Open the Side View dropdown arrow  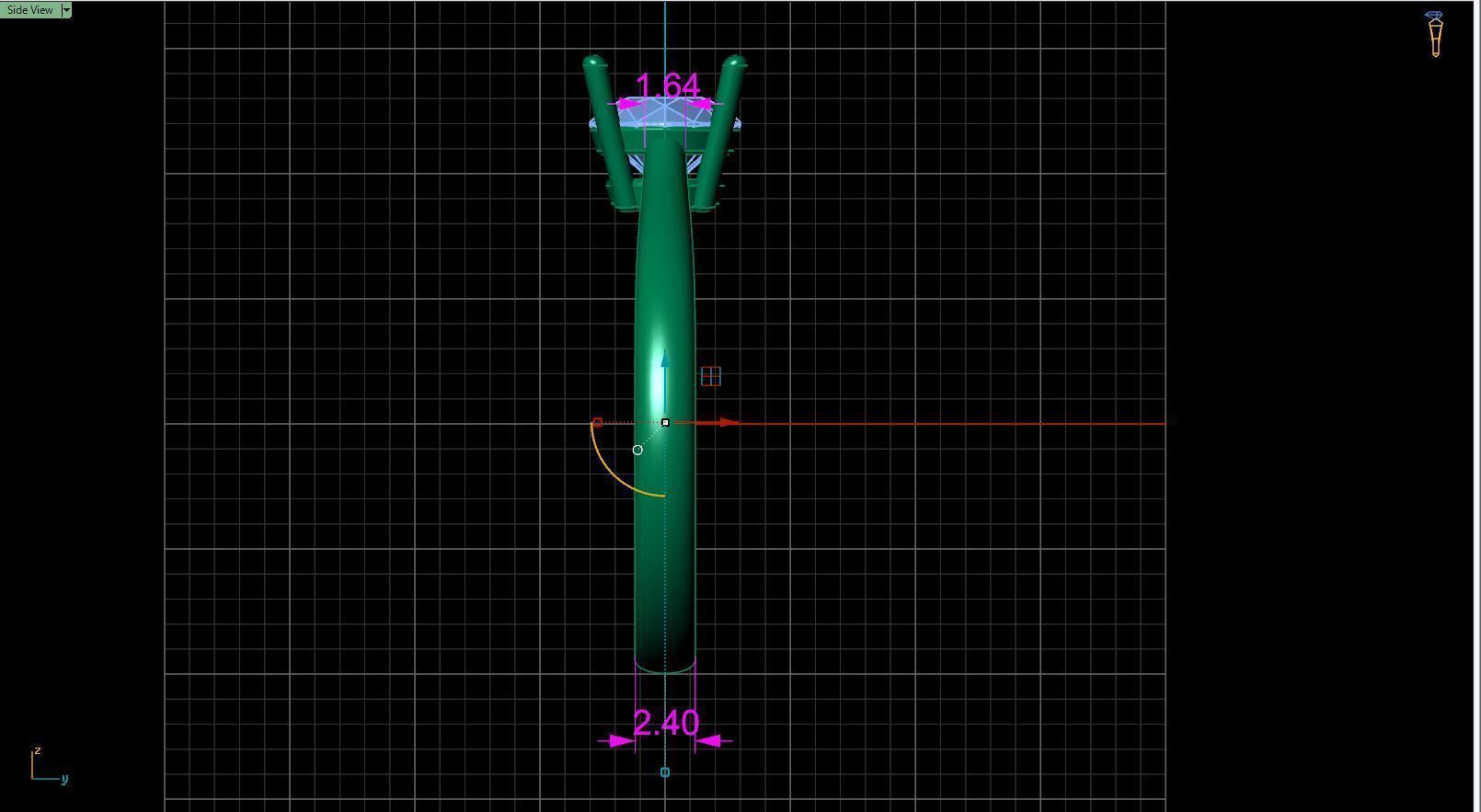(x=66, y=10)
